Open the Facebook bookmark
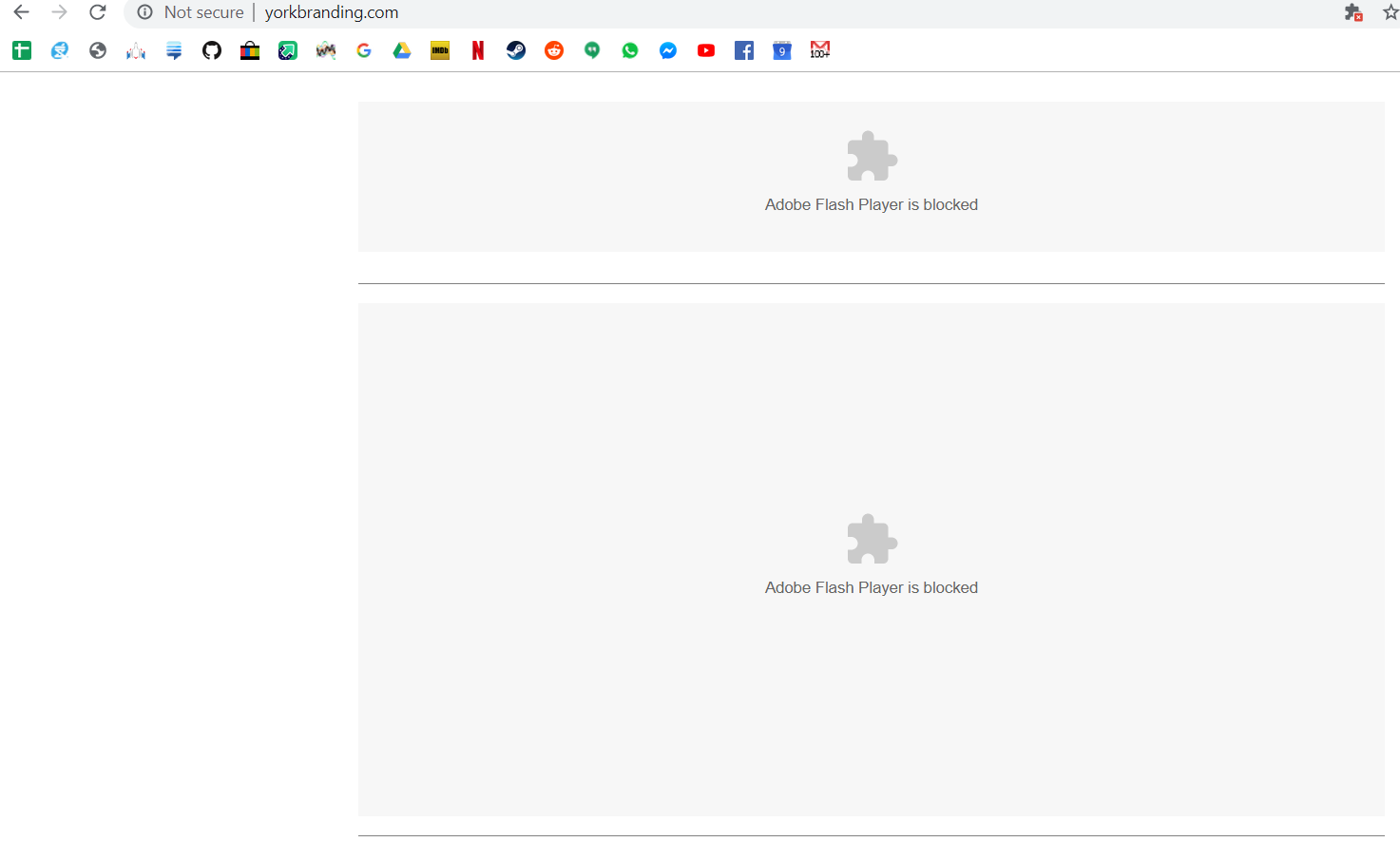Viewport: 1400px width, 861px height. click(x=744, y=50)
